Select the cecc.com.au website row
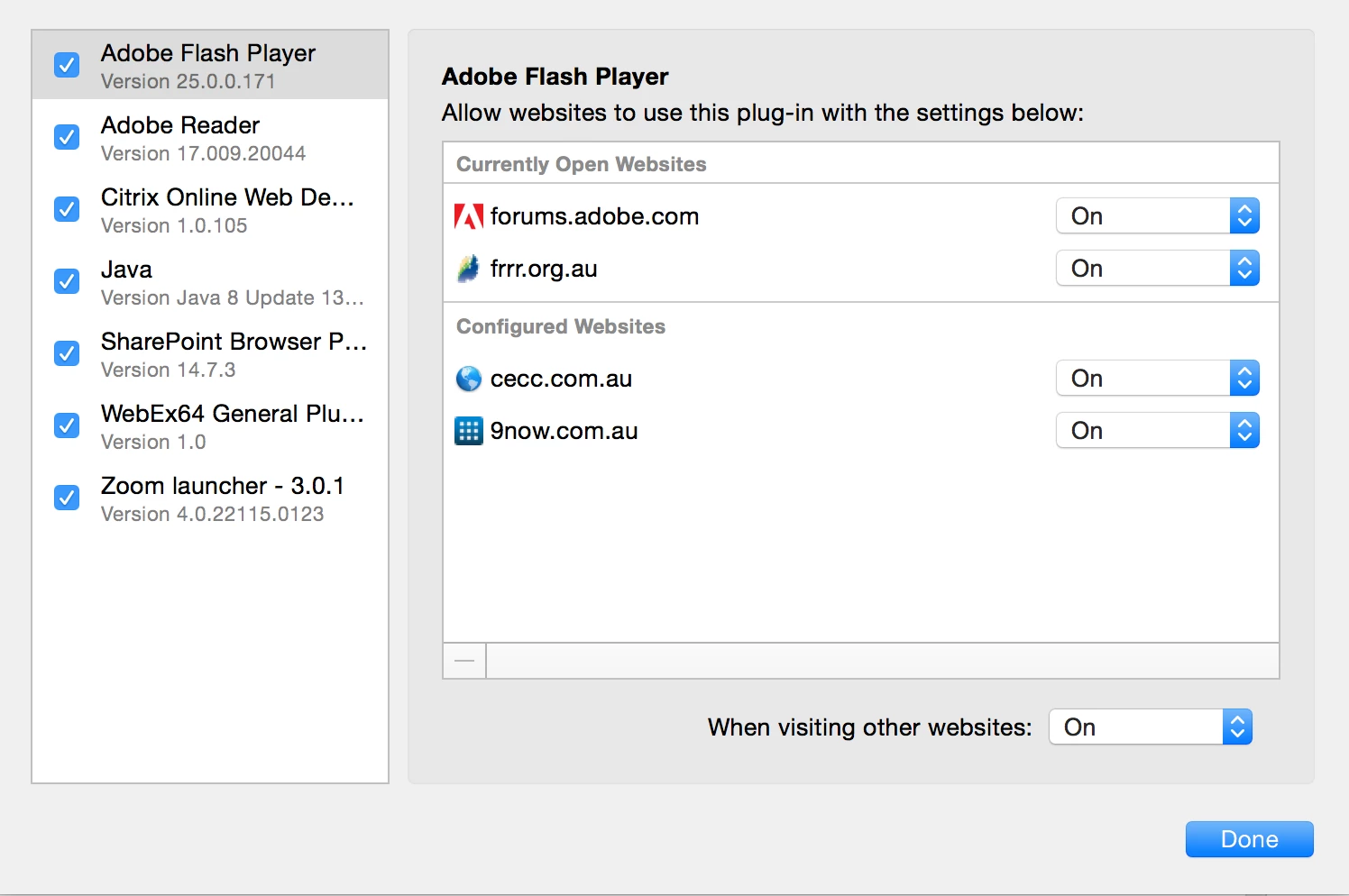 [x=861, y=379]
